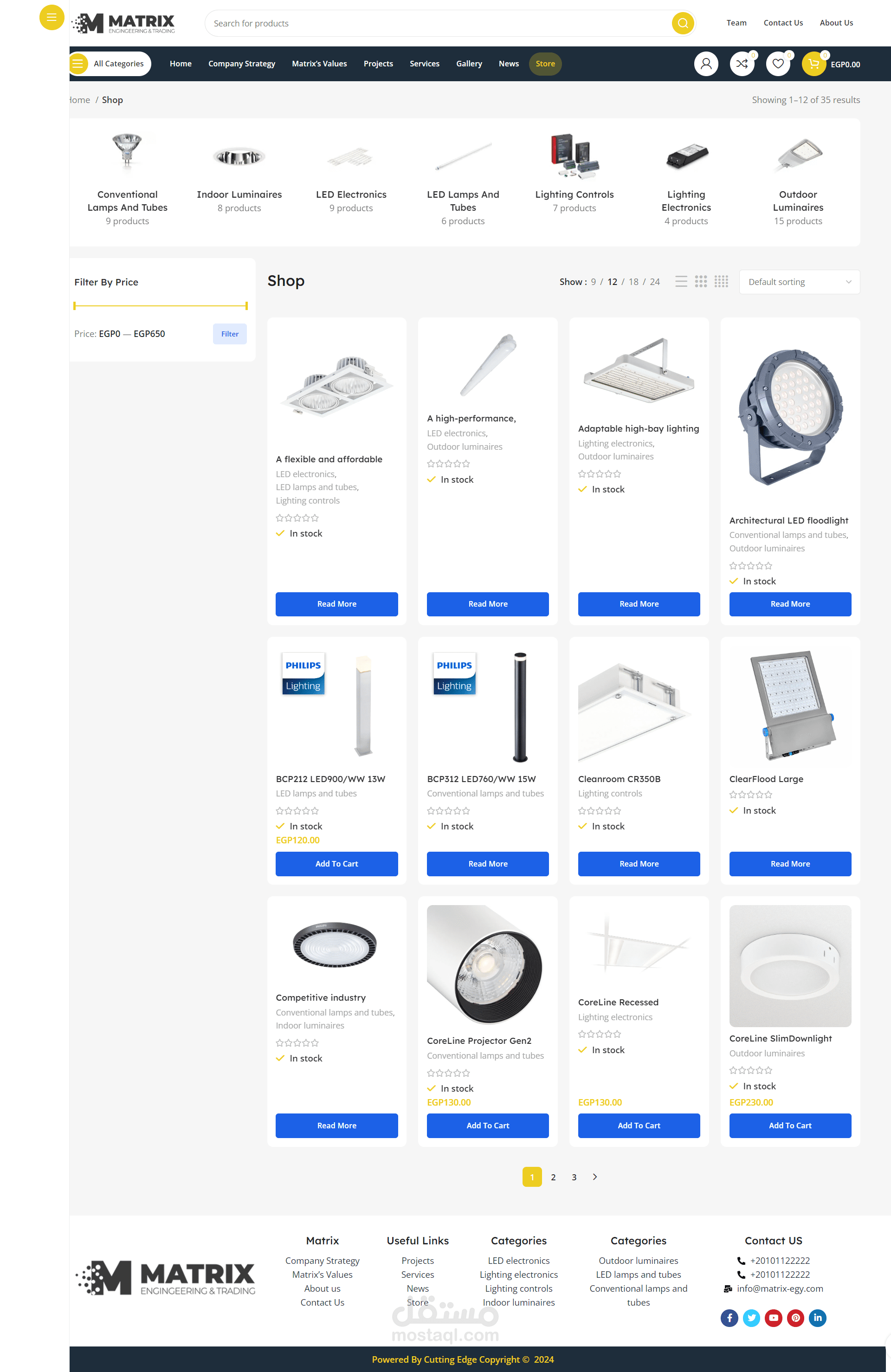This screenshot has width=891, height=1372.
Task: Open the shopping cart icon
Action: [x=814, y=64]
